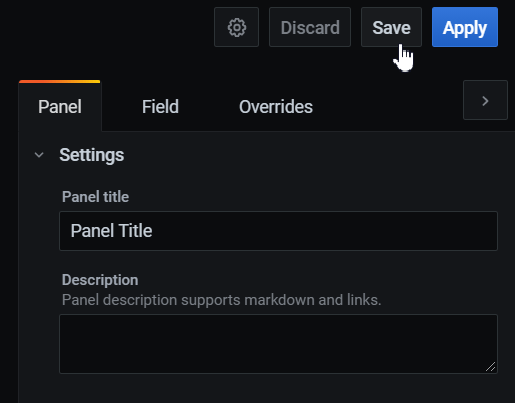Click the 'Panel title' field label
This screenshot has height=403, width=515.
pos(95,197)
